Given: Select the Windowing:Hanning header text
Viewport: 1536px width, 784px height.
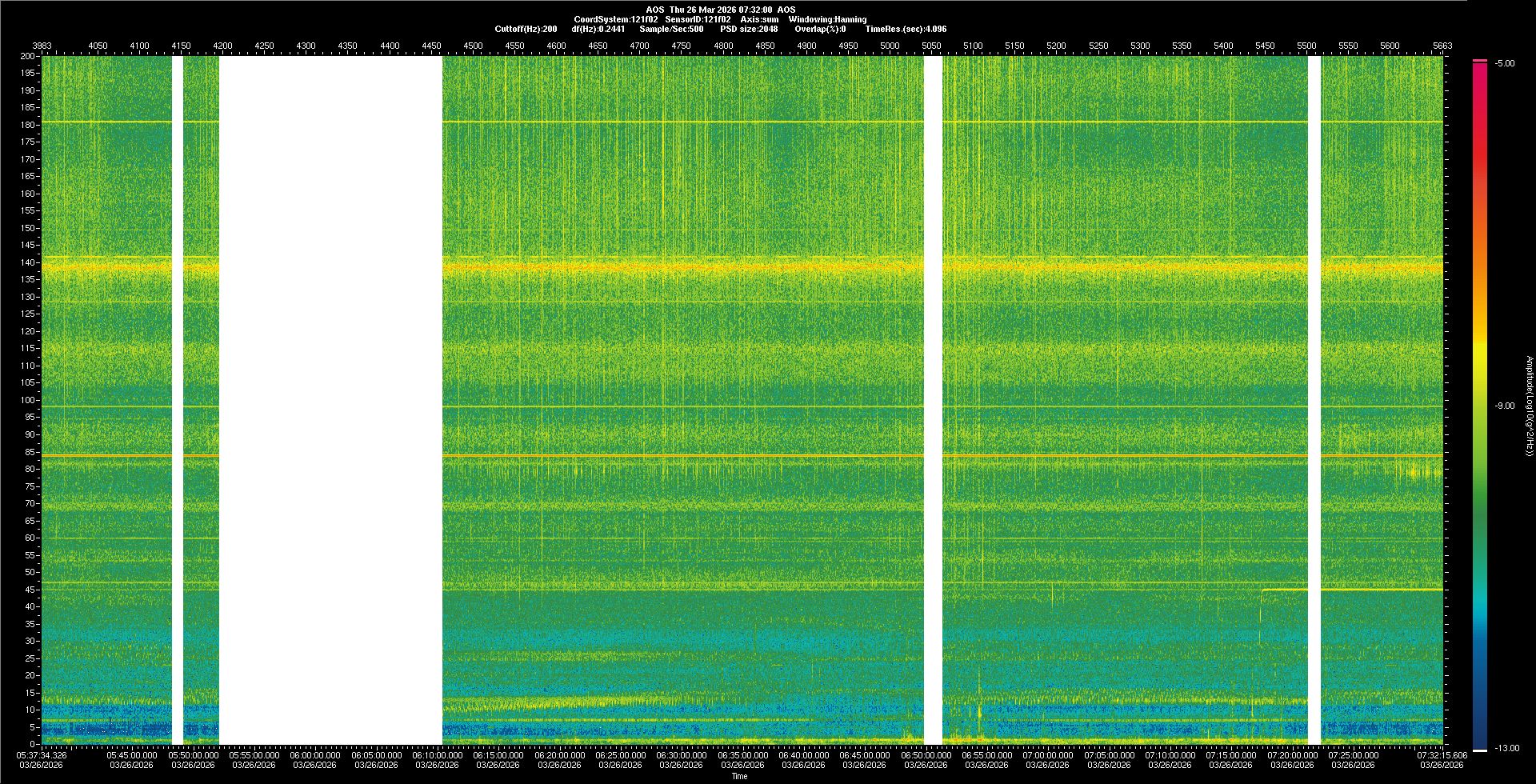Looking at the screenshot, I should click(x=827, y=19).
